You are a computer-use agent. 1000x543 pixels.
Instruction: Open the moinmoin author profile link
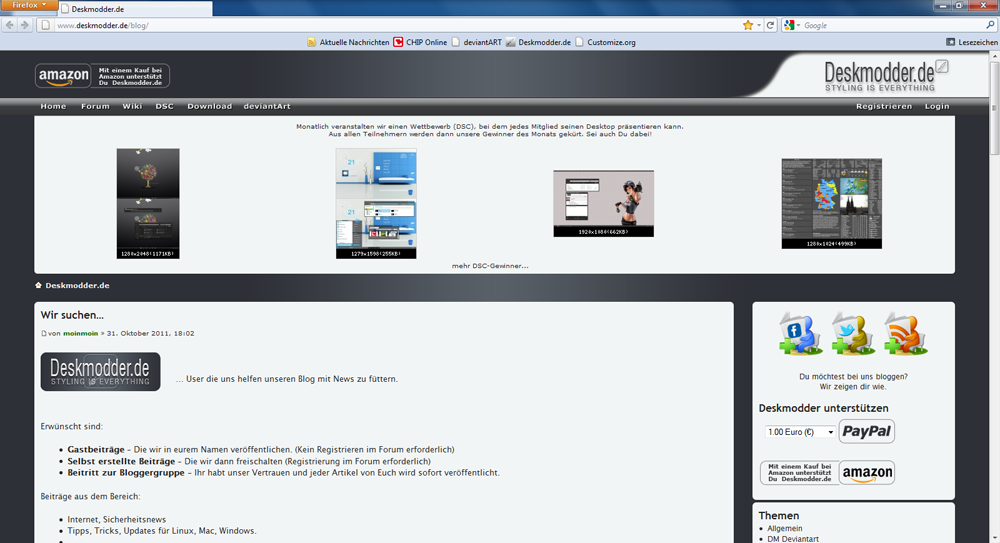(x=80, y=333)
